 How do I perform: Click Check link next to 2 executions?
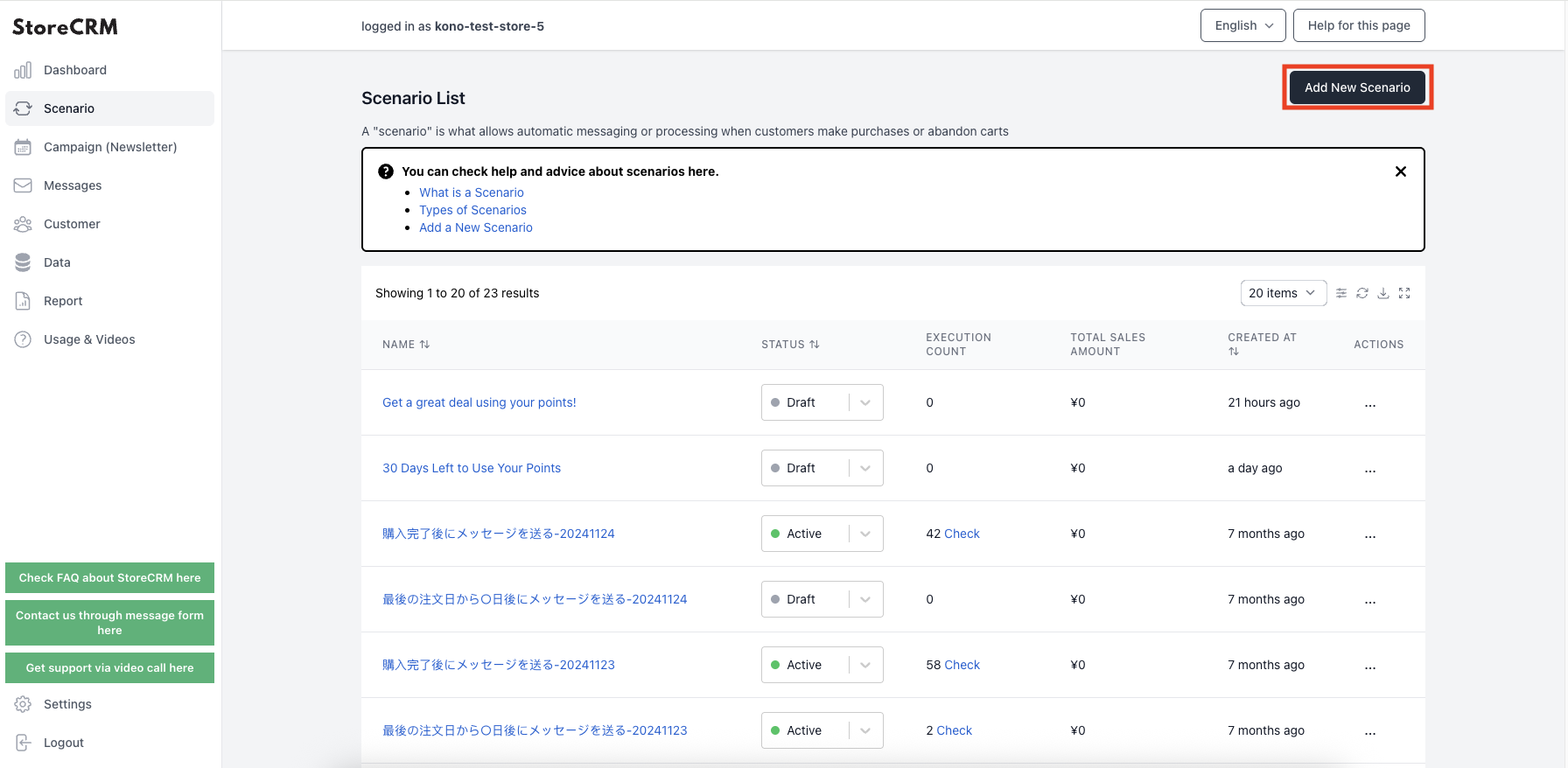pos(955,730)
